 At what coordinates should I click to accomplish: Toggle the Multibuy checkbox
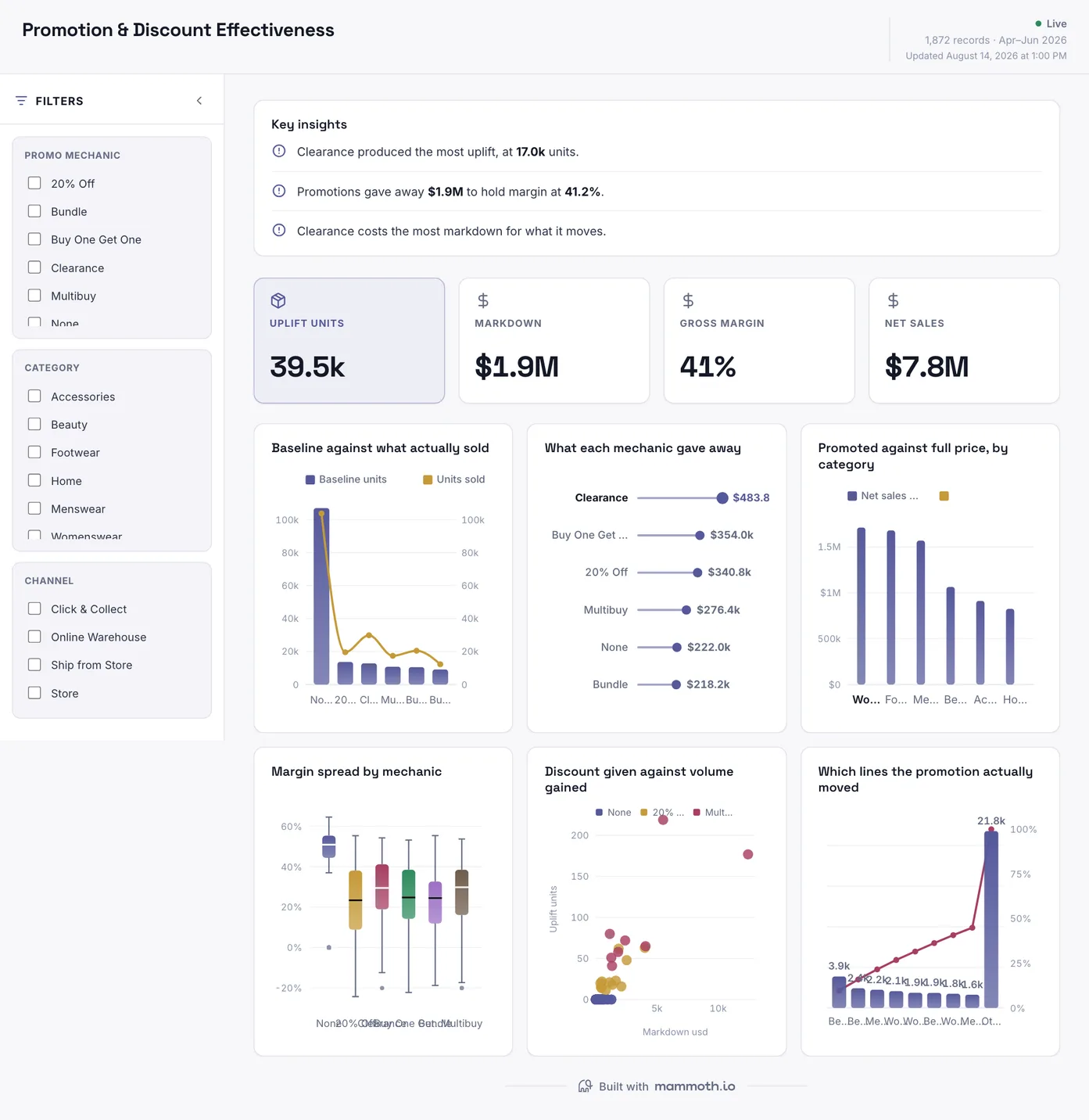click(34, 296)
